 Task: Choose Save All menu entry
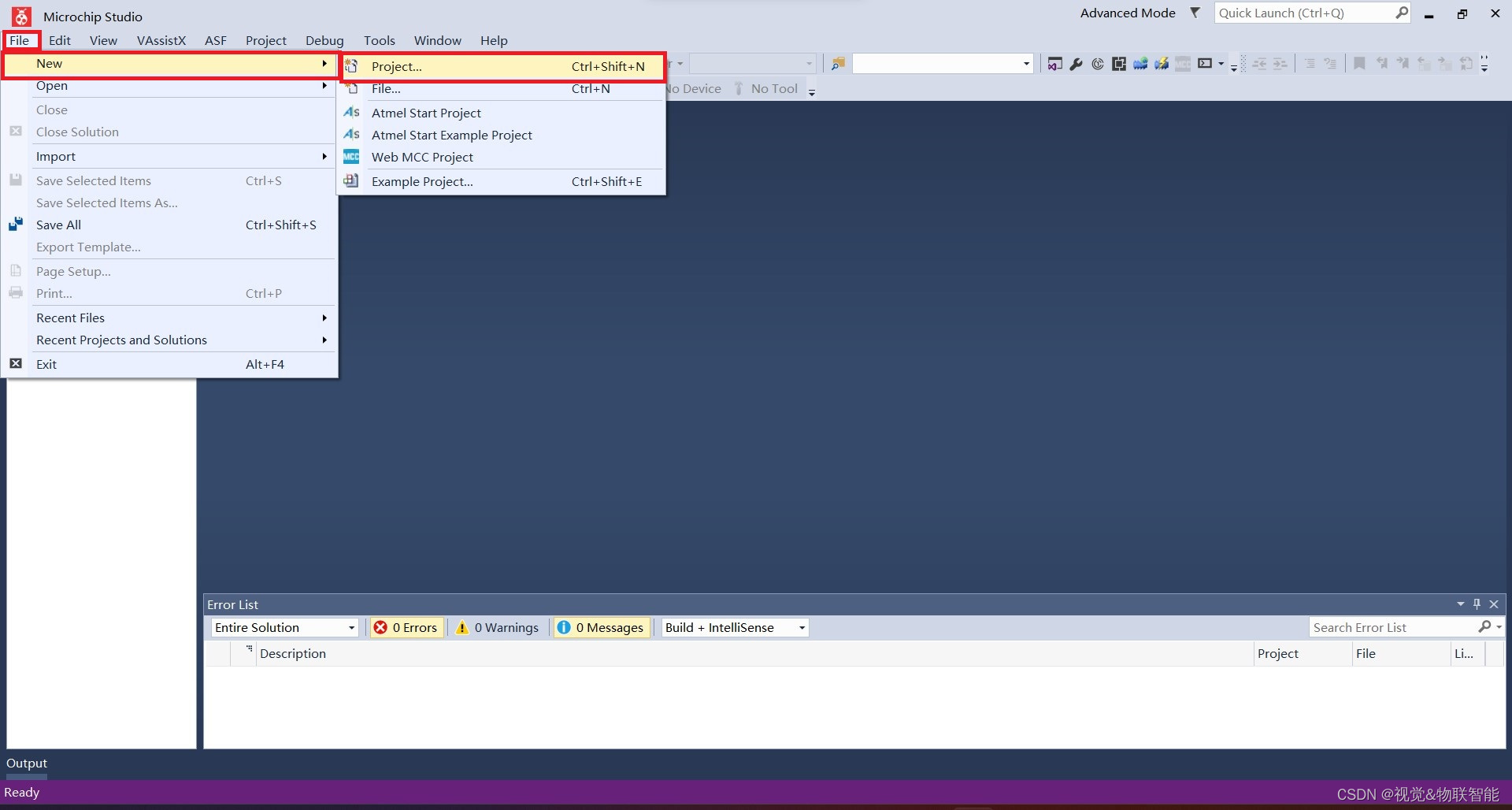pos(170,225)
